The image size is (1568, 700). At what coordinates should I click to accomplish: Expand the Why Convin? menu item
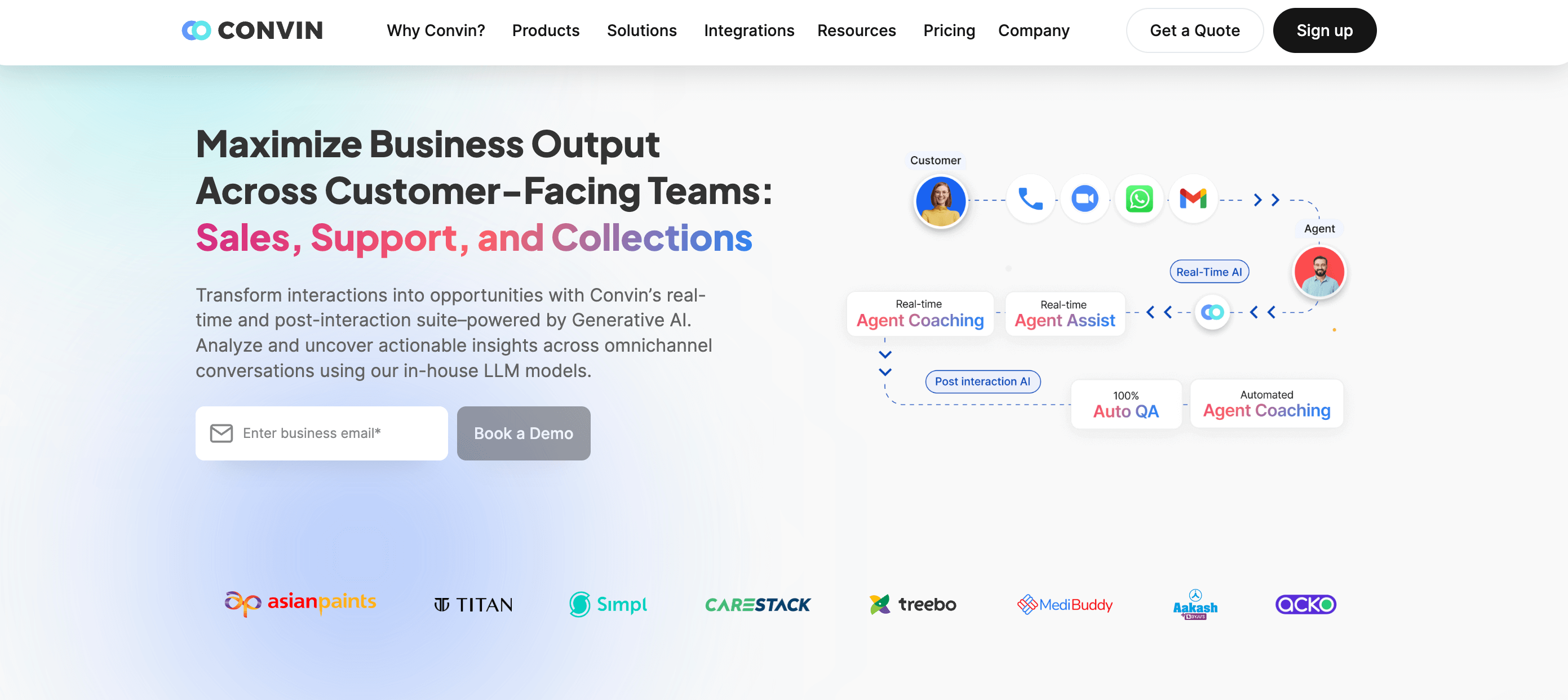[437, 30]
